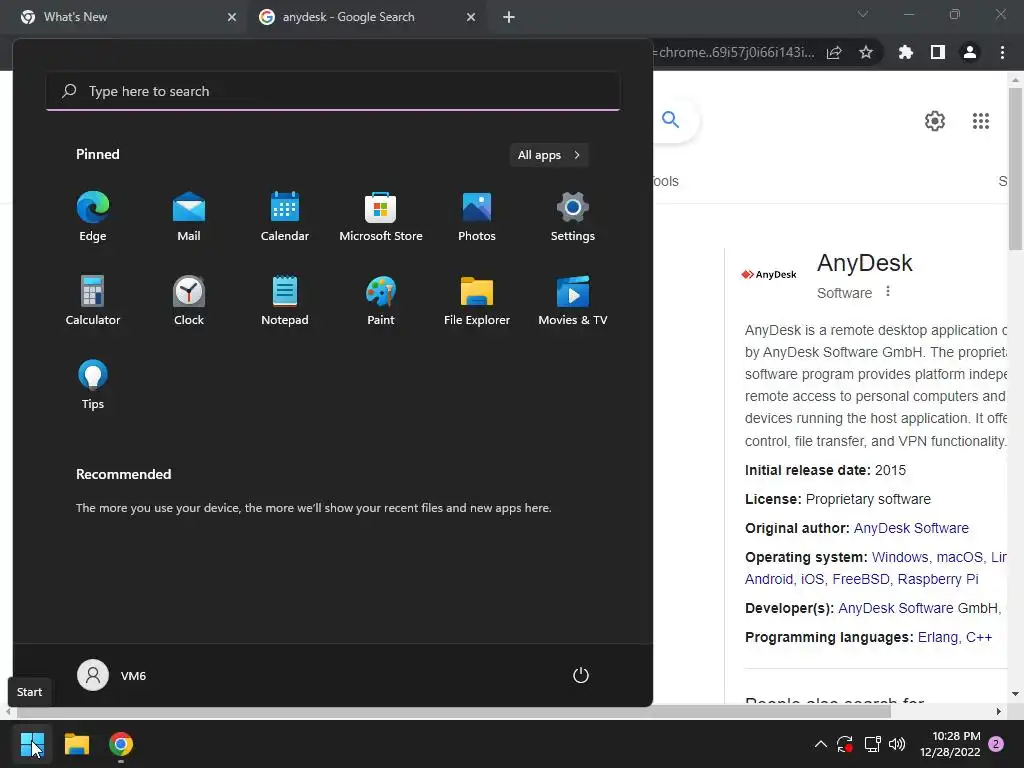Open Notepad
The image size is (1024, 768).
[285, 300]
